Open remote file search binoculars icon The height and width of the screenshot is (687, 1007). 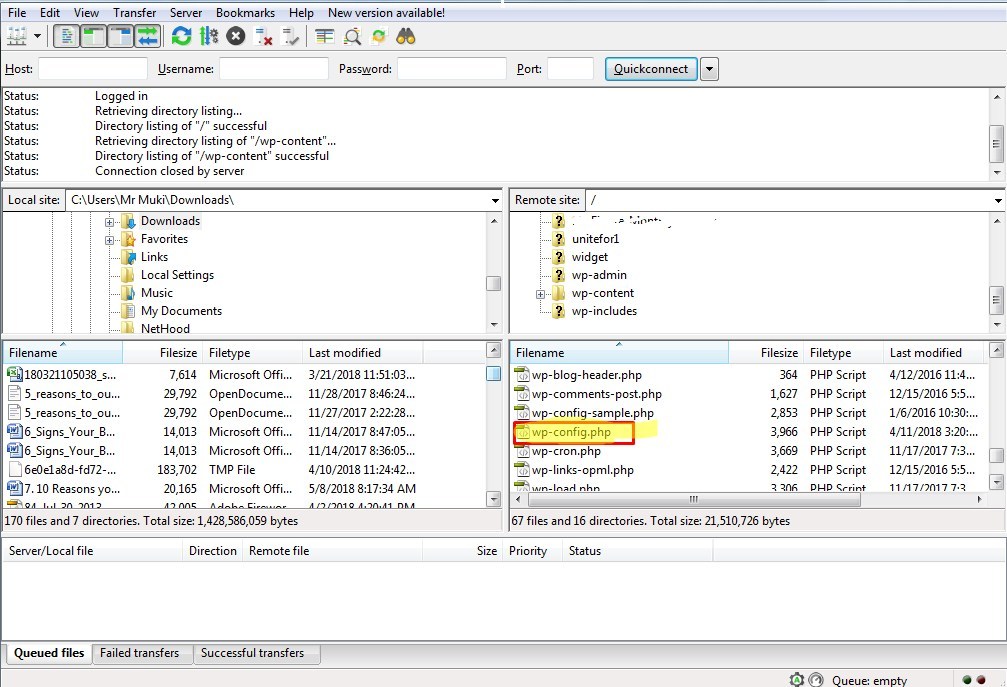pos(406,37)
